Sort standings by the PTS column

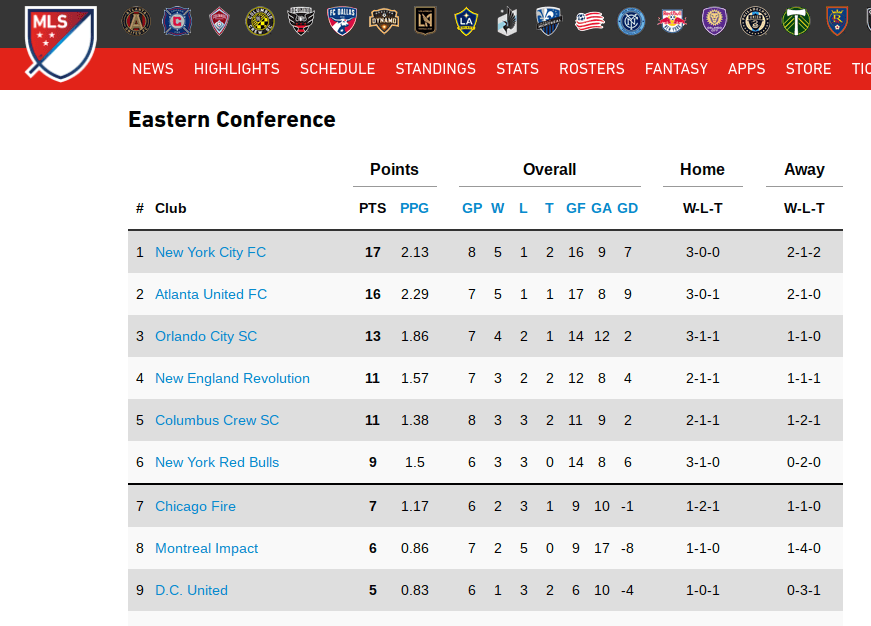click(372, 208)
